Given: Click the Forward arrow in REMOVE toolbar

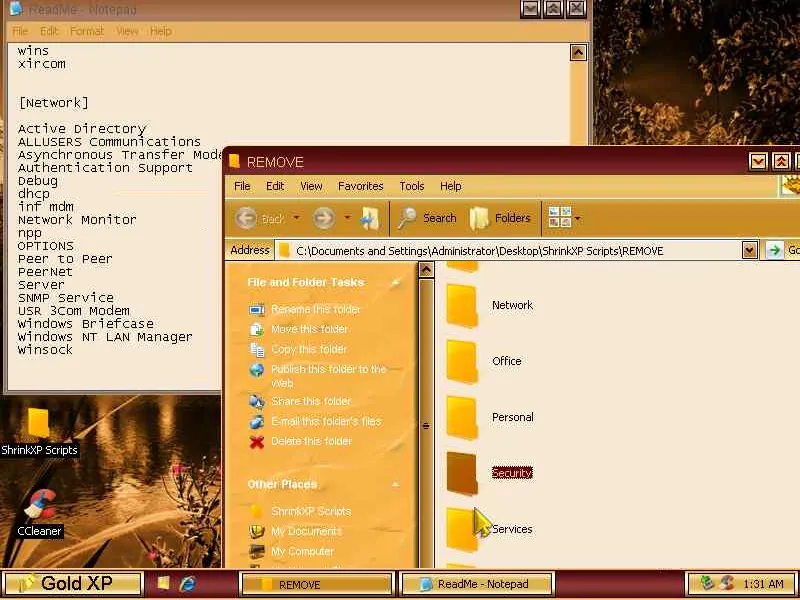Looking at the screenshot, I should 324,218.
